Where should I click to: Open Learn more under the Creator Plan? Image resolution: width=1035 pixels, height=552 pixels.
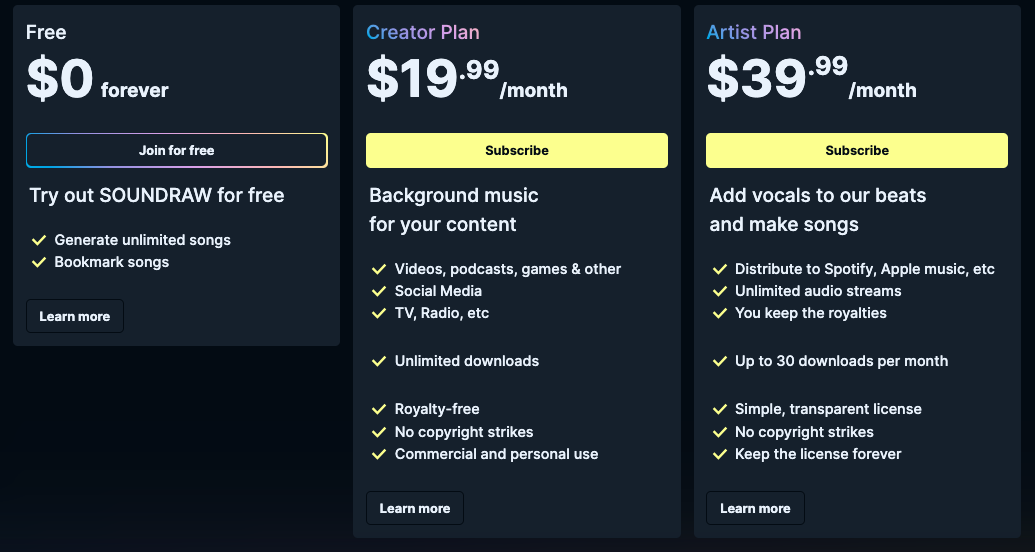point(415,509)
